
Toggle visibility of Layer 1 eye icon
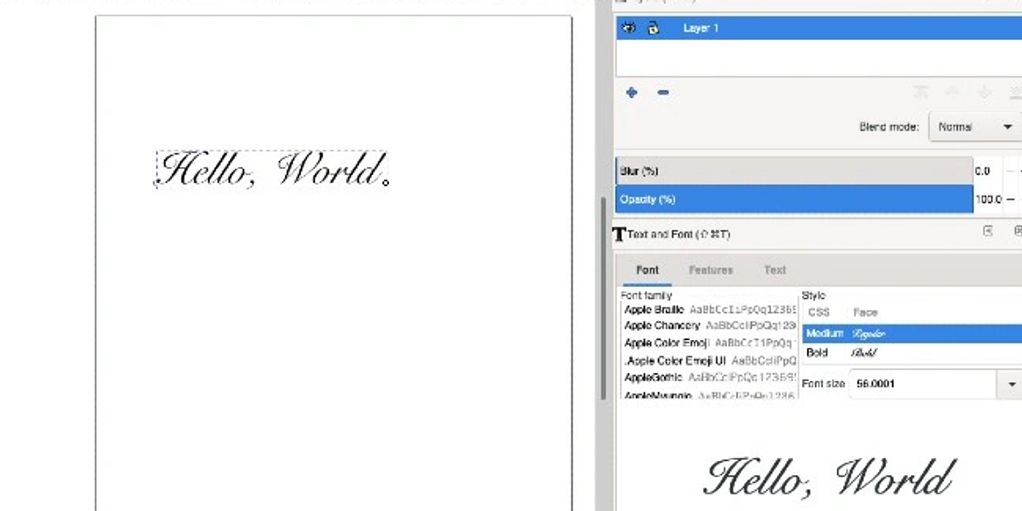(x=629, y=28)
